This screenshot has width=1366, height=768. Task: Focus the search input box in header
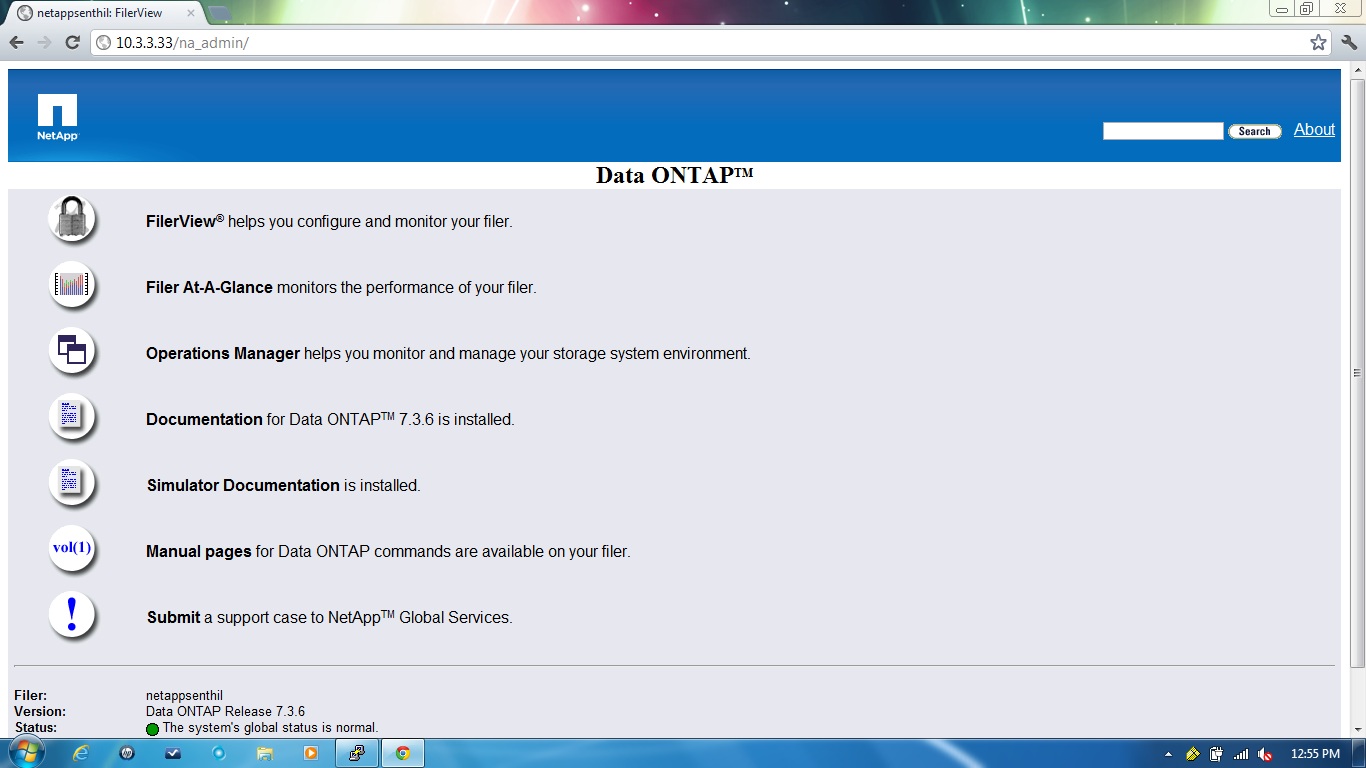1163,131
